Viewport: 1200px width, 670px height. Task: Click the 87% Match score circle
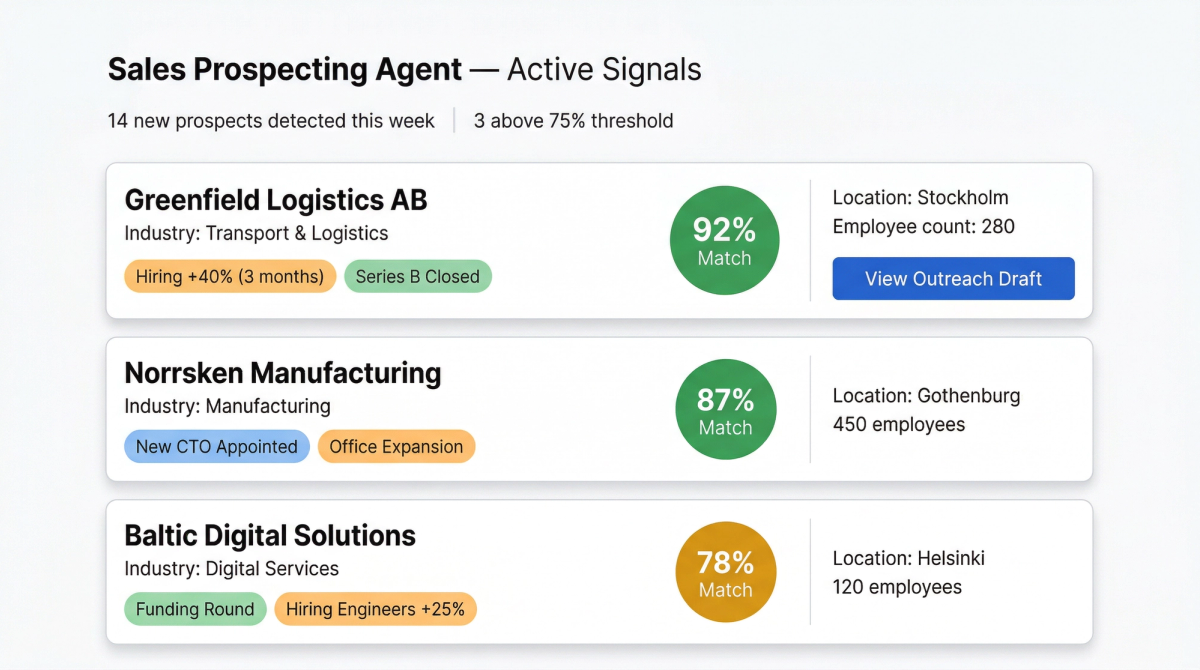tap(726, 410)
